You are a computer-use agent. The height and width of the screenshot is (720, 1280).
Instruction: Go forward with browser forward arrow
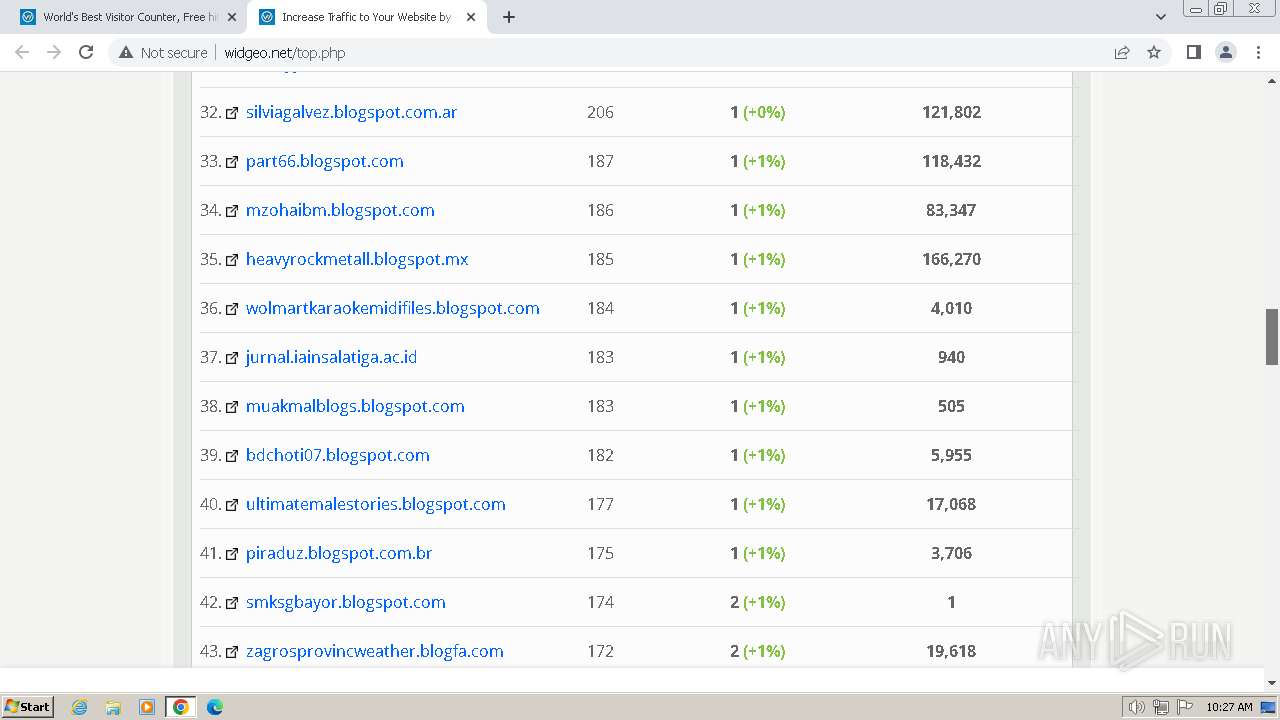[54, 52]
